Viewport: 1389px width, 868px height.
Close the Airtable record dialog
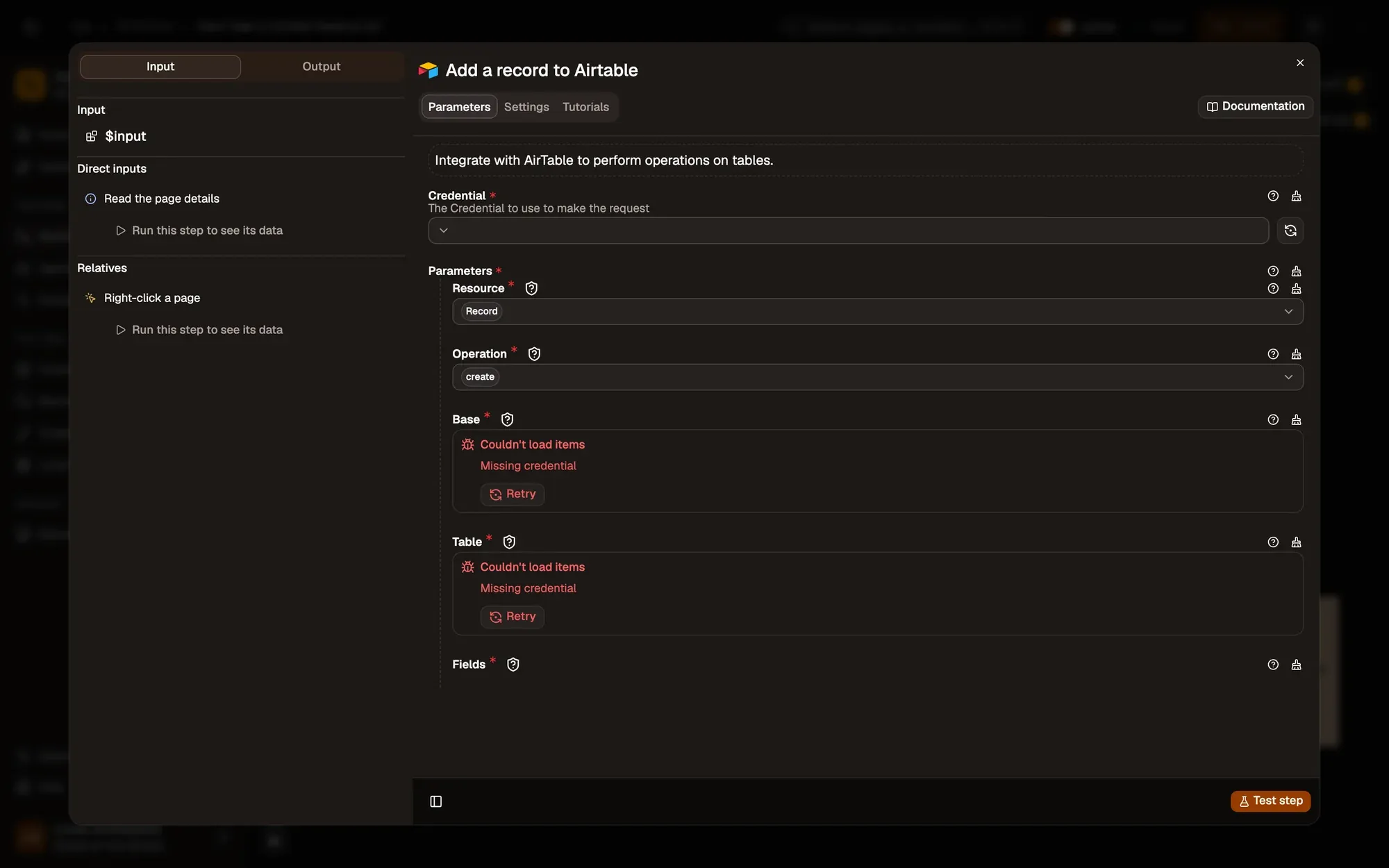click(x=1300, y=62)
